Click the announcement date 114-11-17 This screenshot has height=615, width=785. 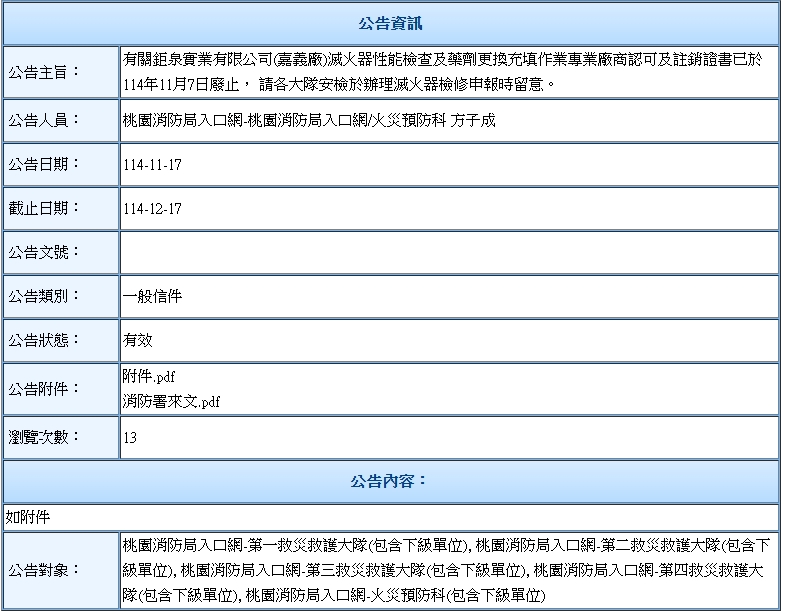pos(152,164)
